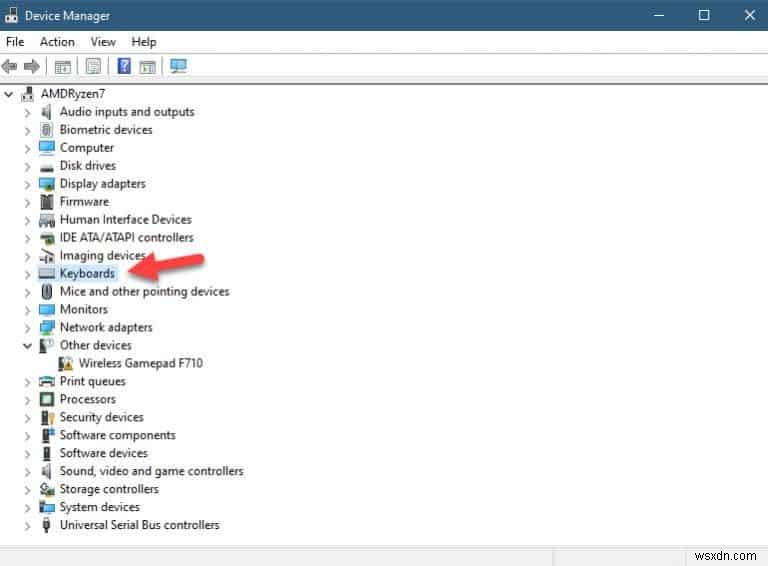Click the Print queues printer icon
Viewport: 768px width, 566px height.
click(47, 381)
